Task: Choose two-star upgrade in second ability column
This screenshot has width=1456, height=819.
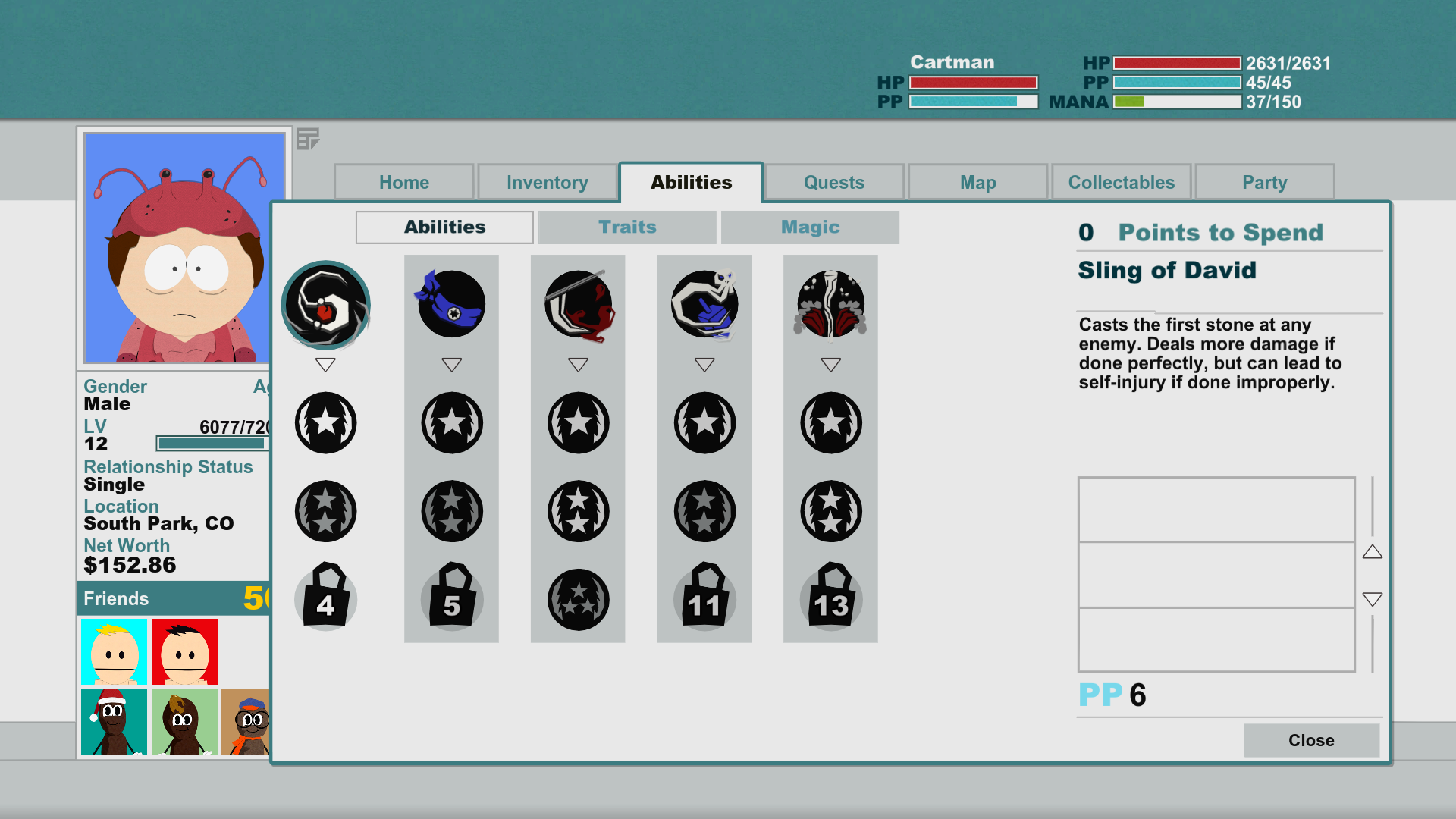Action: 452,511
